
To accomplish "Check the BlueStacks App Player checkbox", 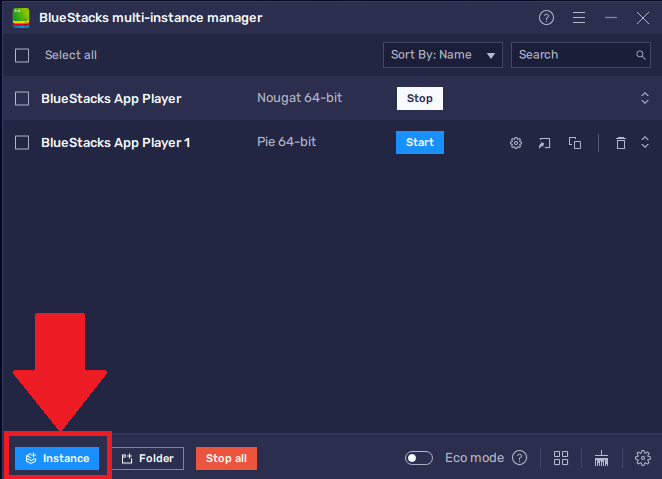I will tap(22, 99).
